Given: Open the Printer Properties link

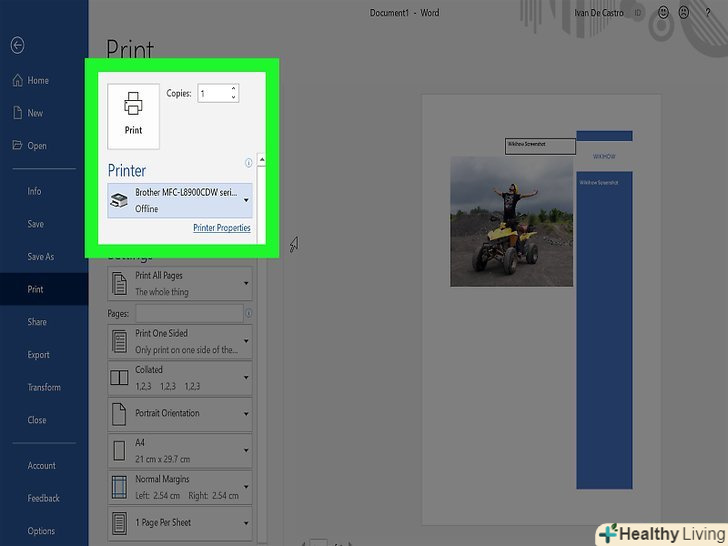Looking at the screenshot, I should 222,228.
